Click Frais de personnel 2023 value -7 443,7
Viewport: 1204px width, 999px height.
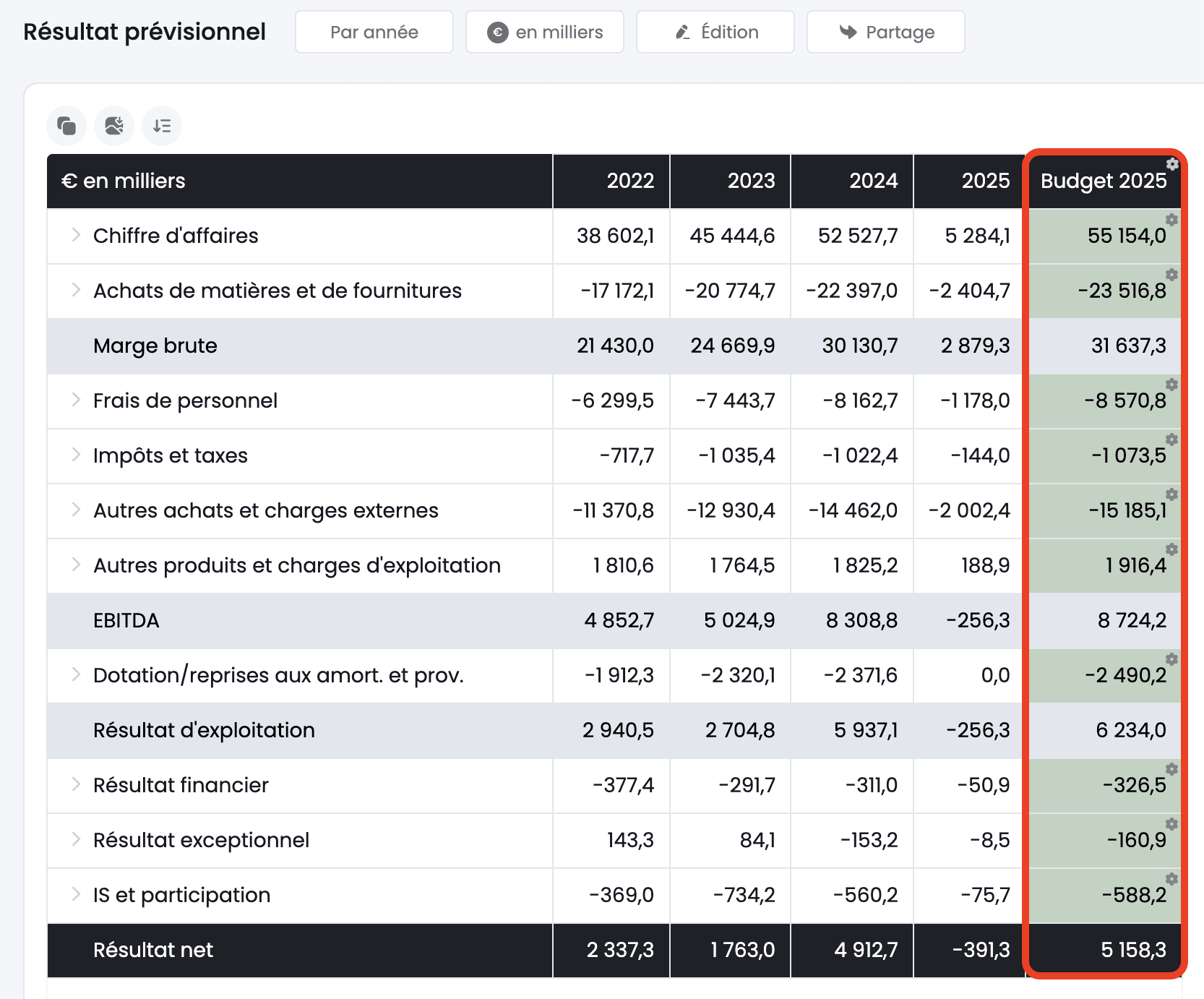pos(735,400)
